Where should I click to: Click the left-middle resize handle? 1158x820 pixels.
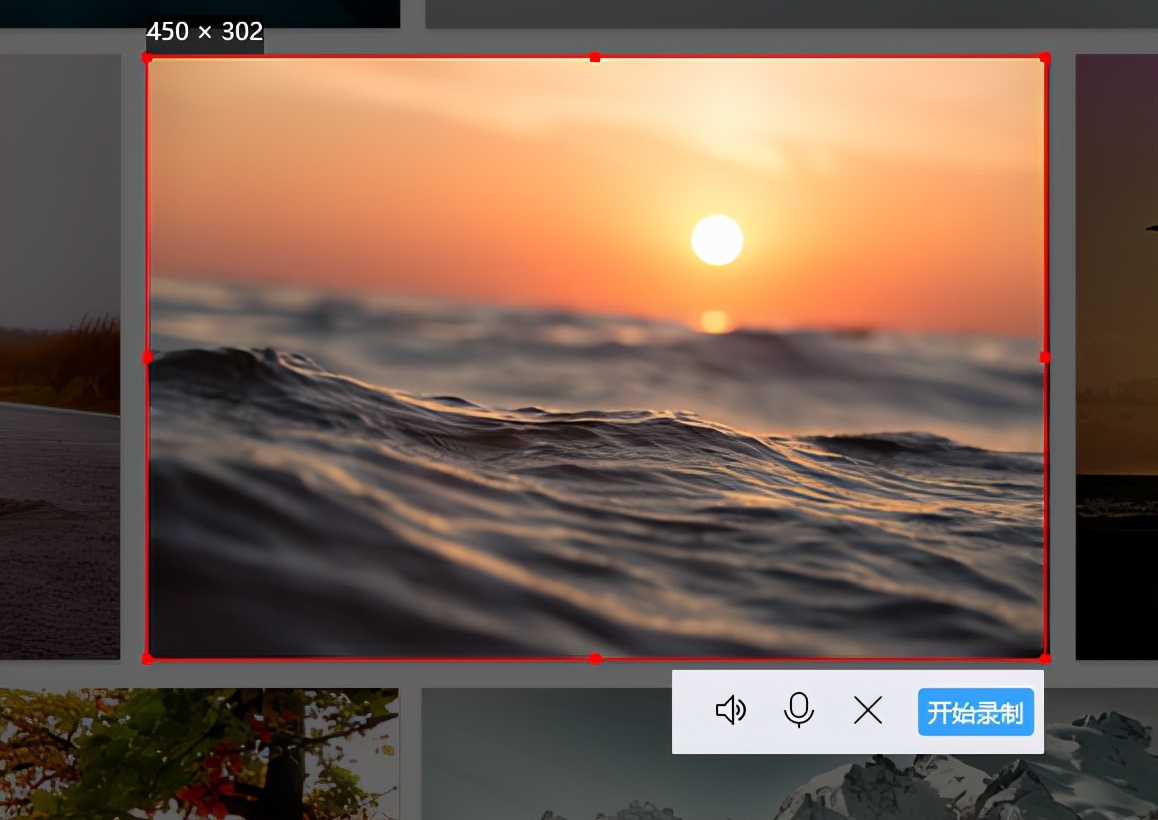tap(148, 357)
